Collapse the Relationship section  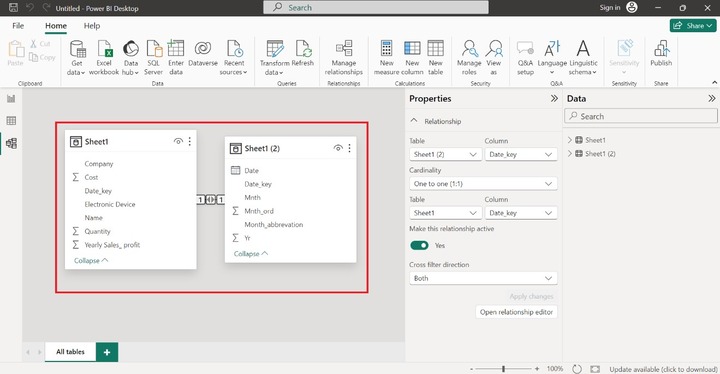pos(414,121)
